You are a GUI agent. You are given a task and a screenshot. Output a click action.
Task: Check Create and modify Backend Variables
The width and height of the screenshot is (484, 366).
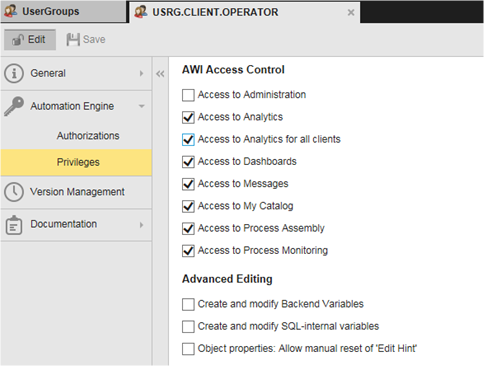coord(188,304)
